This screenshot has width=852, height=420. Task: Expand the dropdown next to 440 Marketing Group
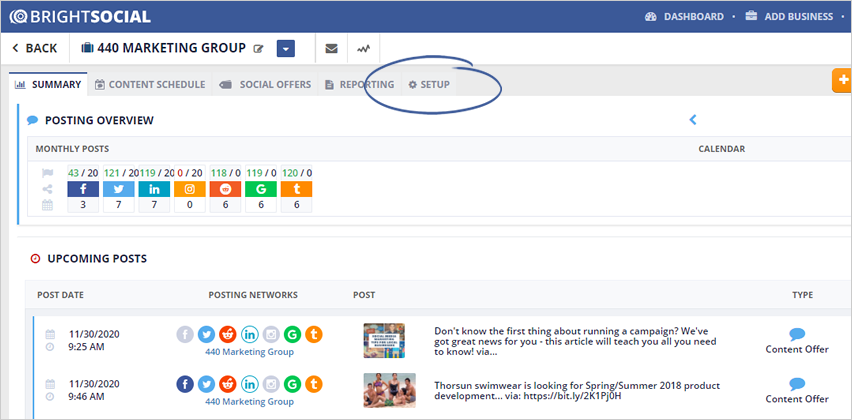285,48
